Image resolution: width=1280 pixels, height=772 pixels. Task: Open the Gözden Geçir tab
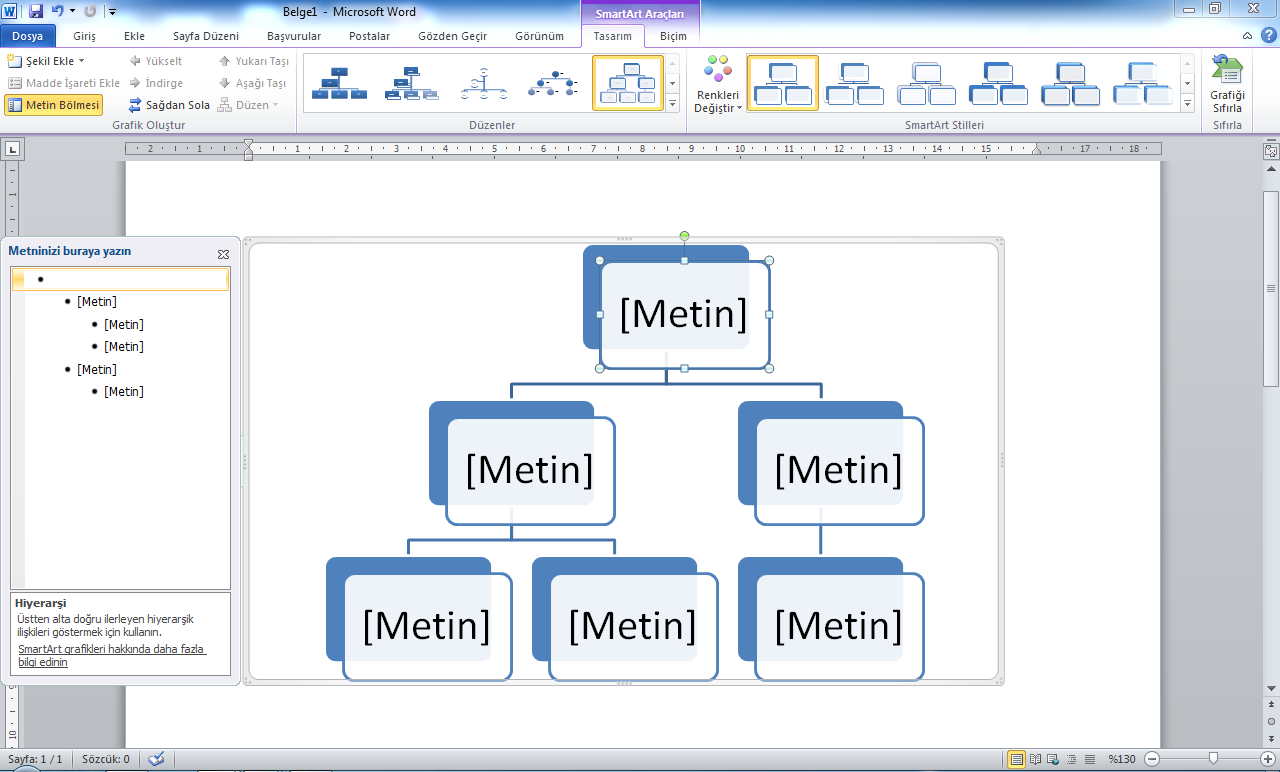point(452,36)
